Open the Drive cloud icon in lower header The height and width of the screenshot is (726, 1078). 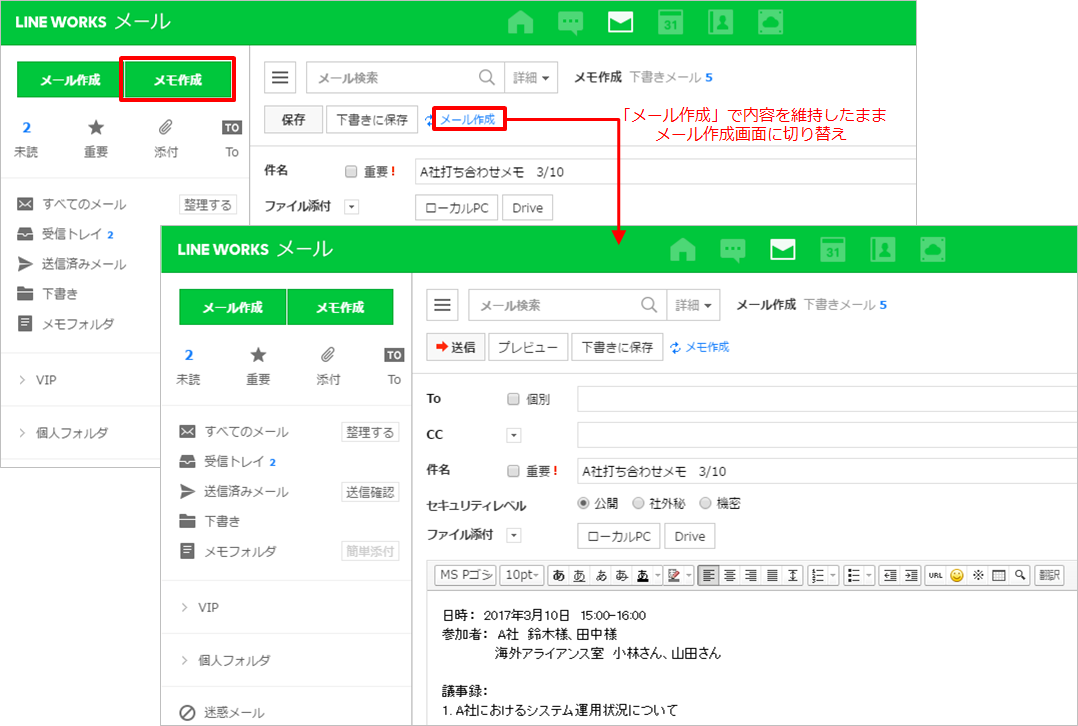point(931,249)
